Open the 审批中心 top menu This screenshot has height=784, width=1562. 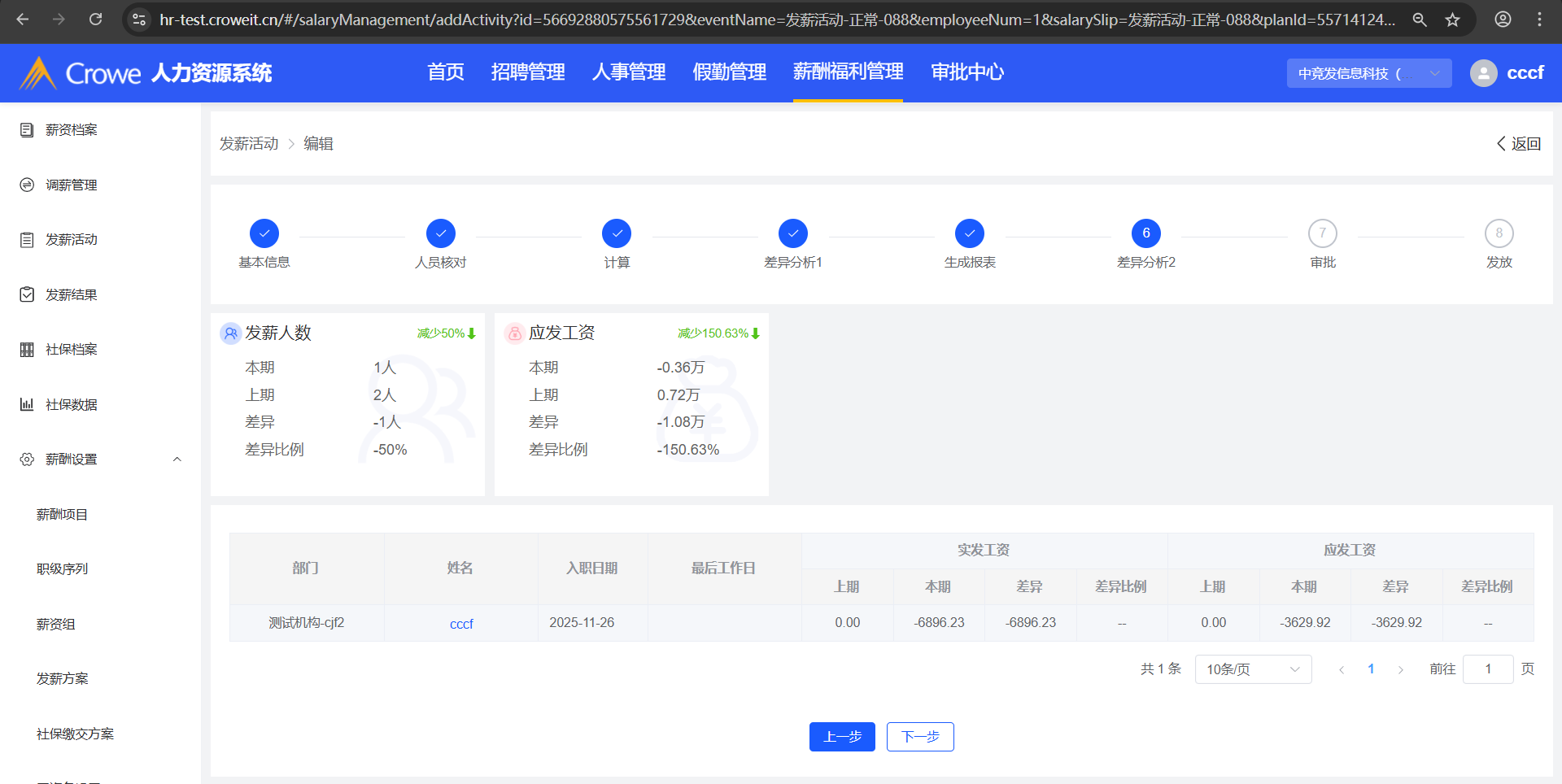click(x=967, y=72)
